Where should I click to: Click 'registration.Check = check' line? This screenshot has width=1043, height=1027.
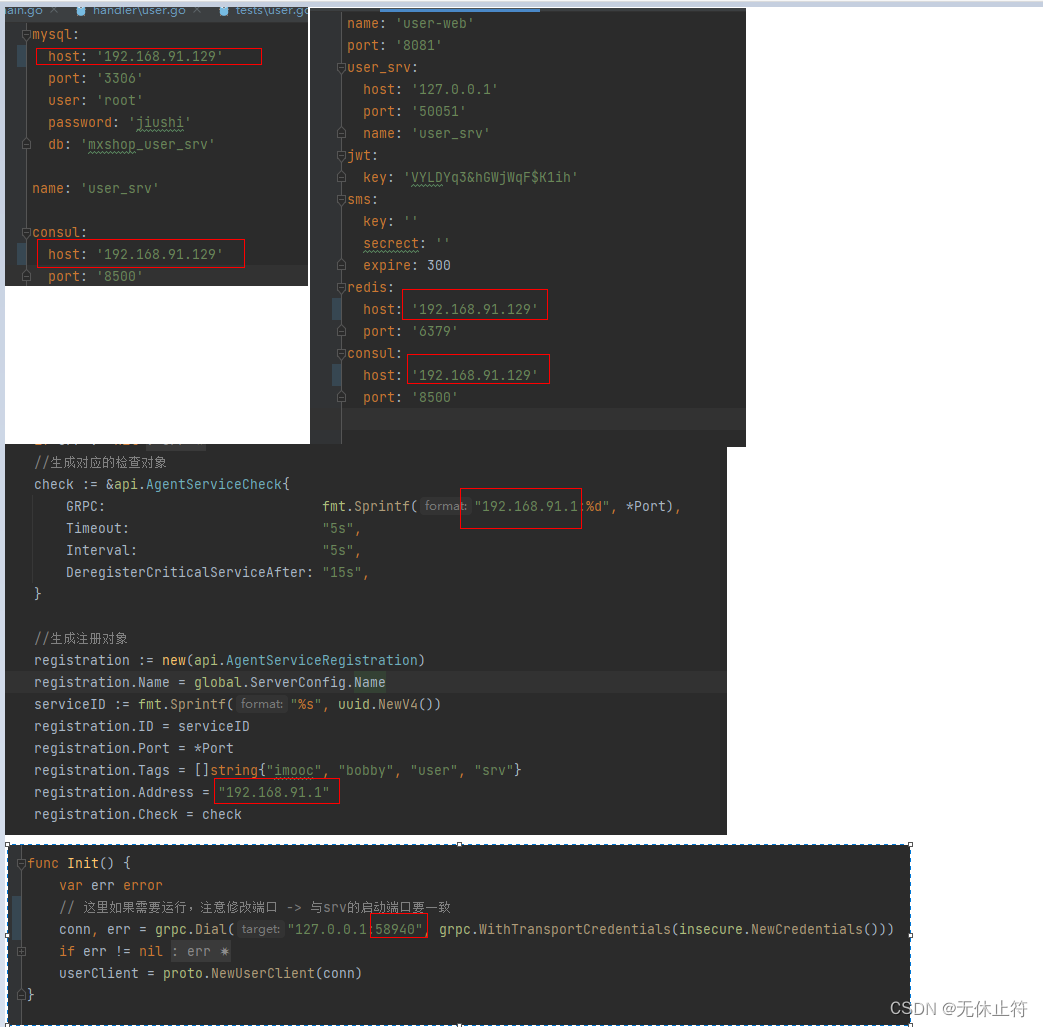(x=138, y=814)
